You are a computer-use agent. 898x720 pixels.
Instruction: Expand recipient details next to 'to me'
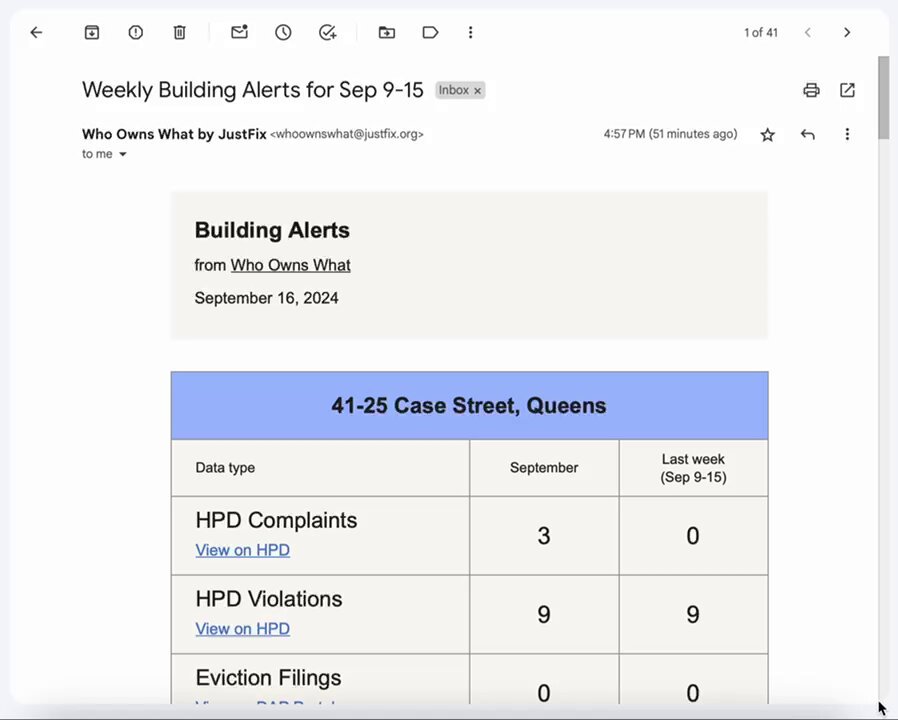(123, 154)
